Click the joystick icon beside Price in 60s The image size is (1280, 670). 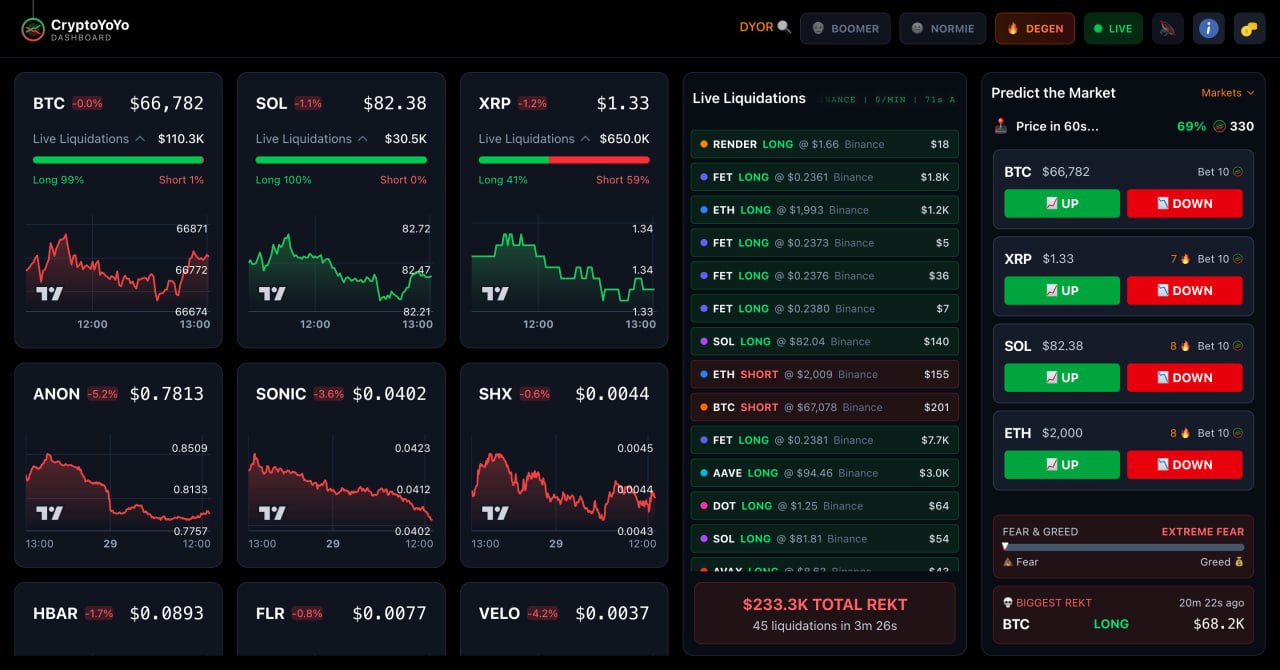pyautogui.click(x=1001, y=126)
